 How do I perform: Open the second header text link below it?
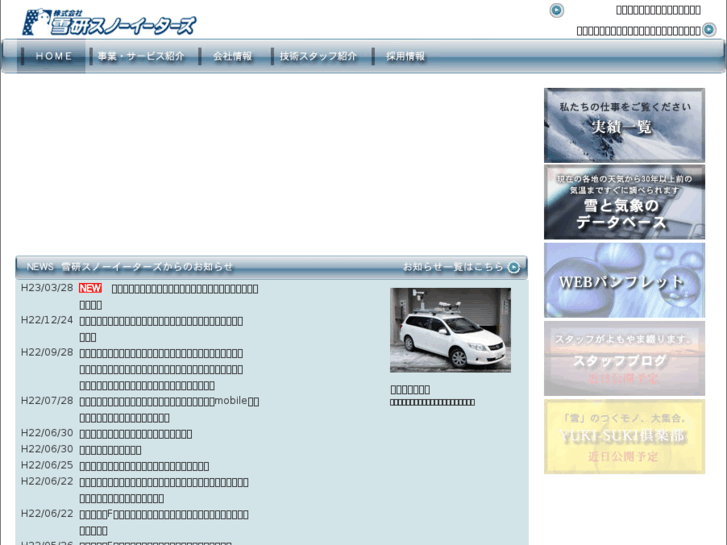coord(638,31)
